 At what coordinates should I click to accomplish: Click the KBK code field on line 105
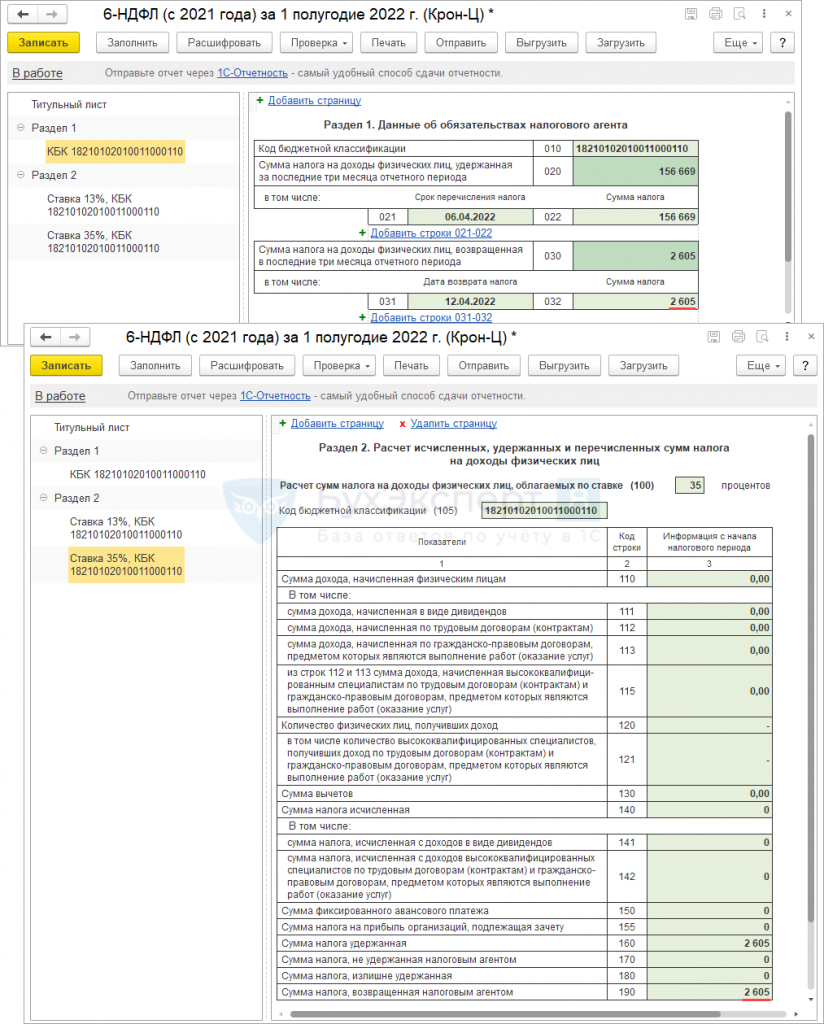click(545, 511)
